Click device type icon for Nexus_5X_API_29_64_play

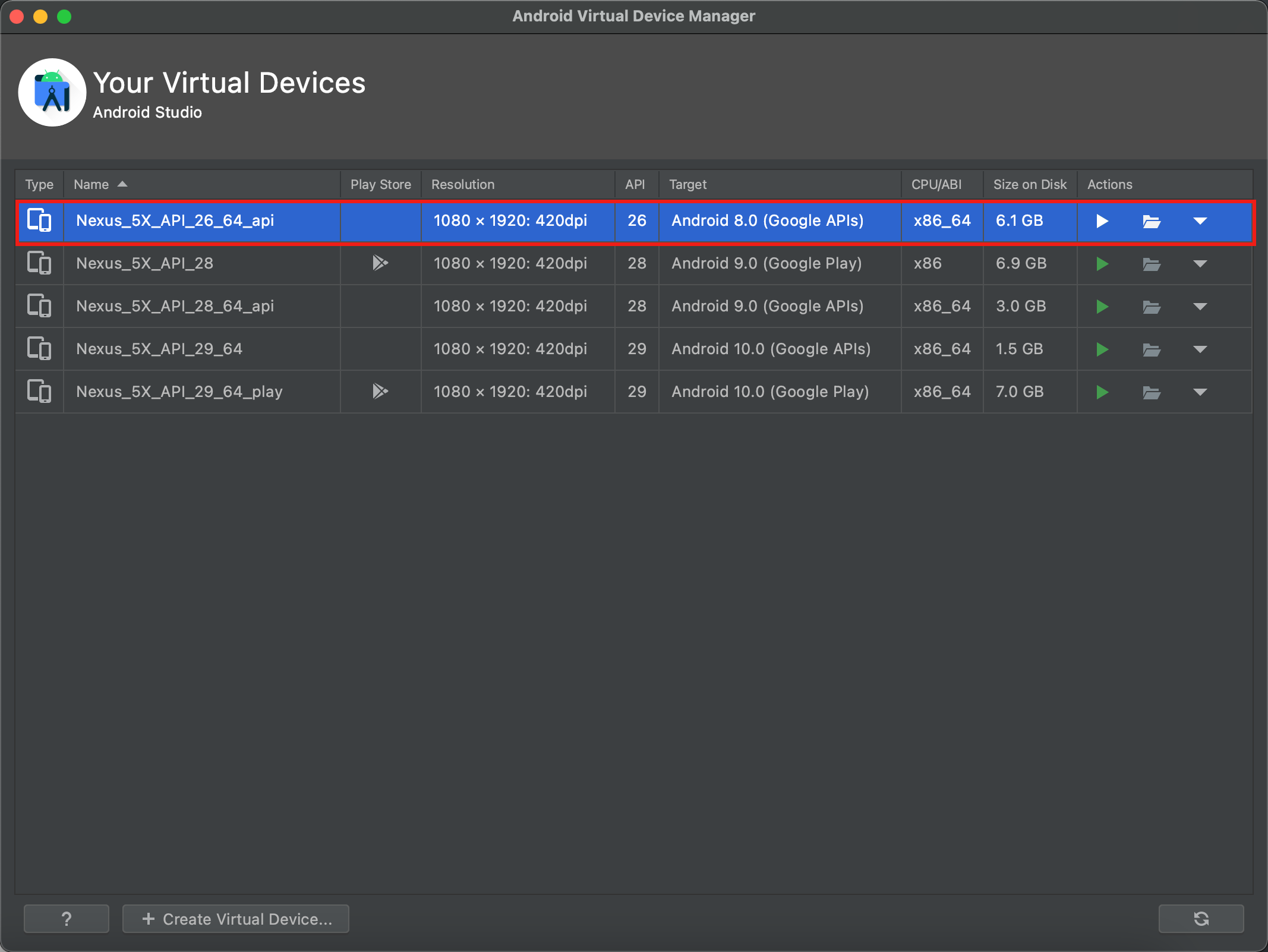pyautogui.click(x=39, y=392)
